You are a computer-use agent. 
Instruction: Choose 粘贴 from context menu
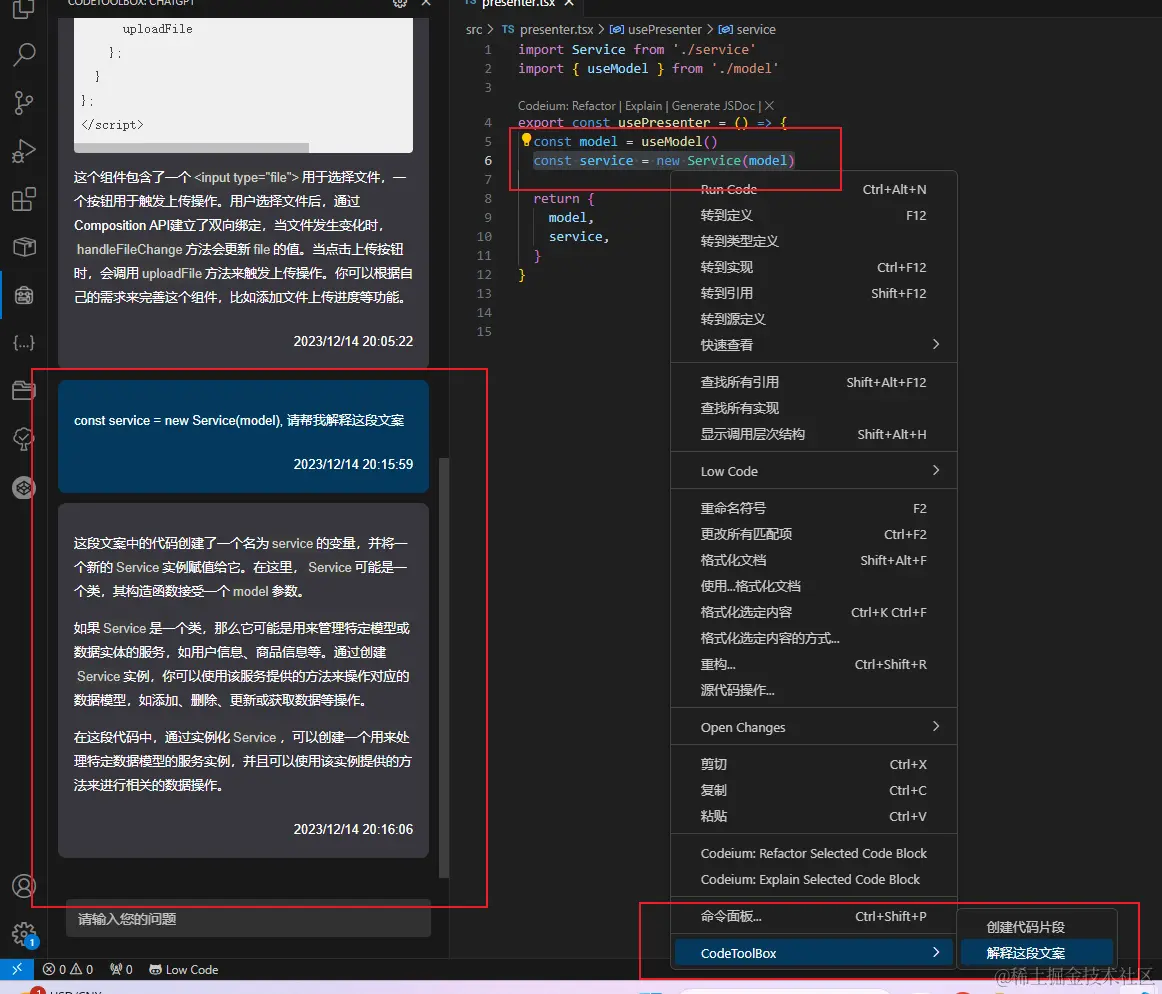coord(814,815)
